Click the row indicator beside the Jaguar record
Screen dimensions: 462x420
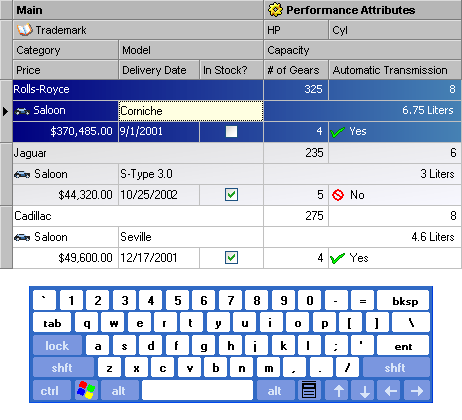coord(6,174)
